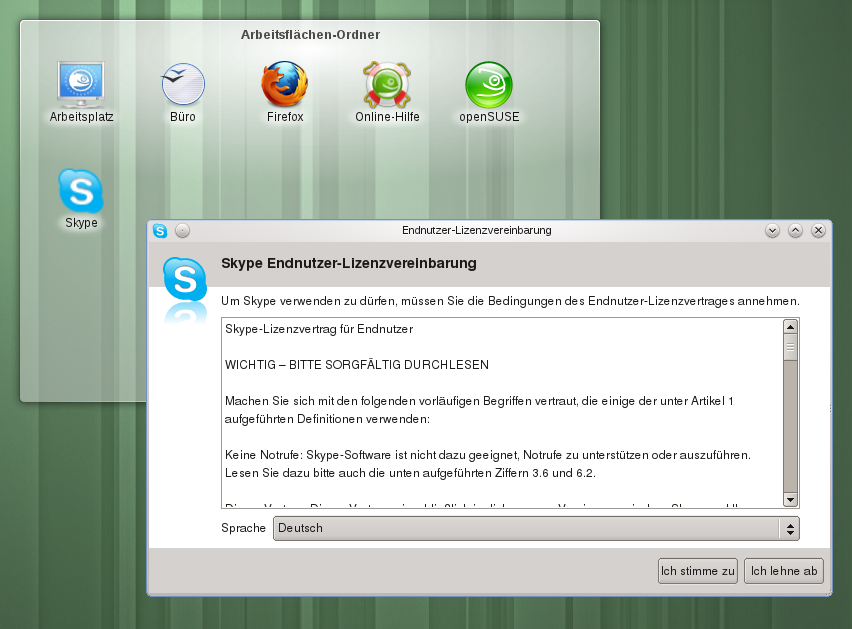Click the license scrollbar up arrow

791,327
